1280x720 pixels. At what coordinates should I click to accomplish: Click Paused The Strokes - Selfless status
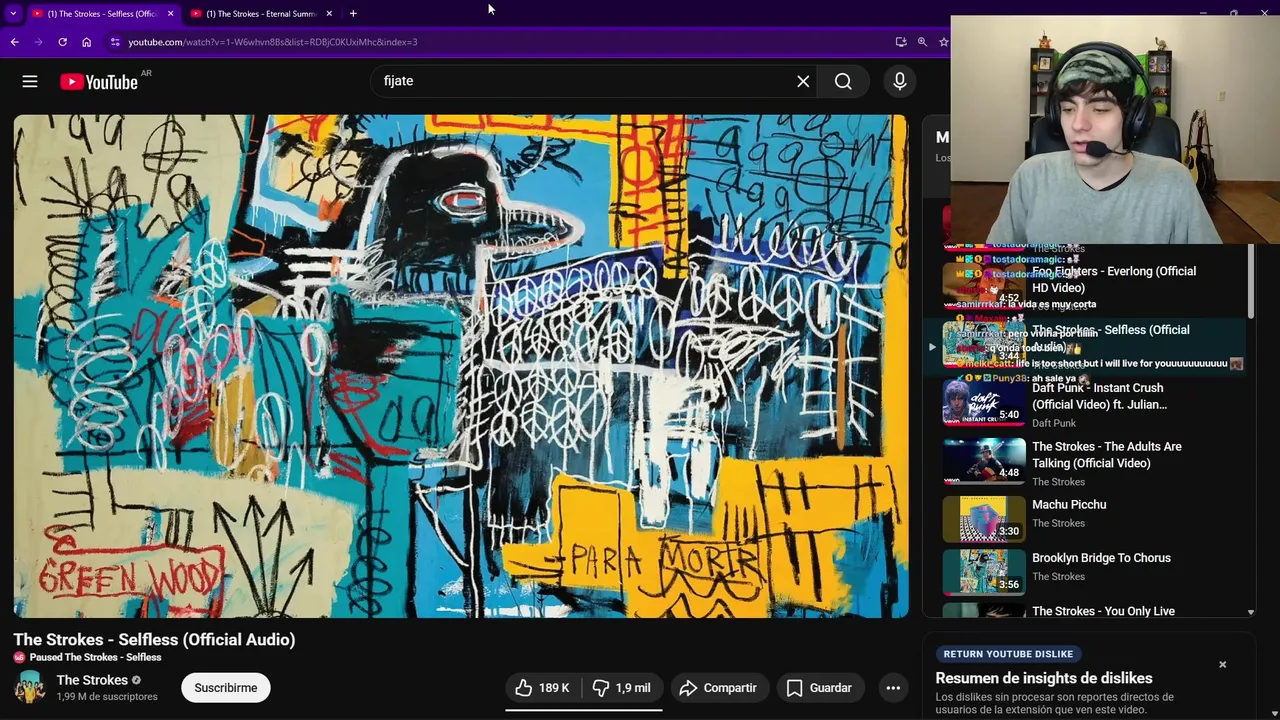coord(95,657)
